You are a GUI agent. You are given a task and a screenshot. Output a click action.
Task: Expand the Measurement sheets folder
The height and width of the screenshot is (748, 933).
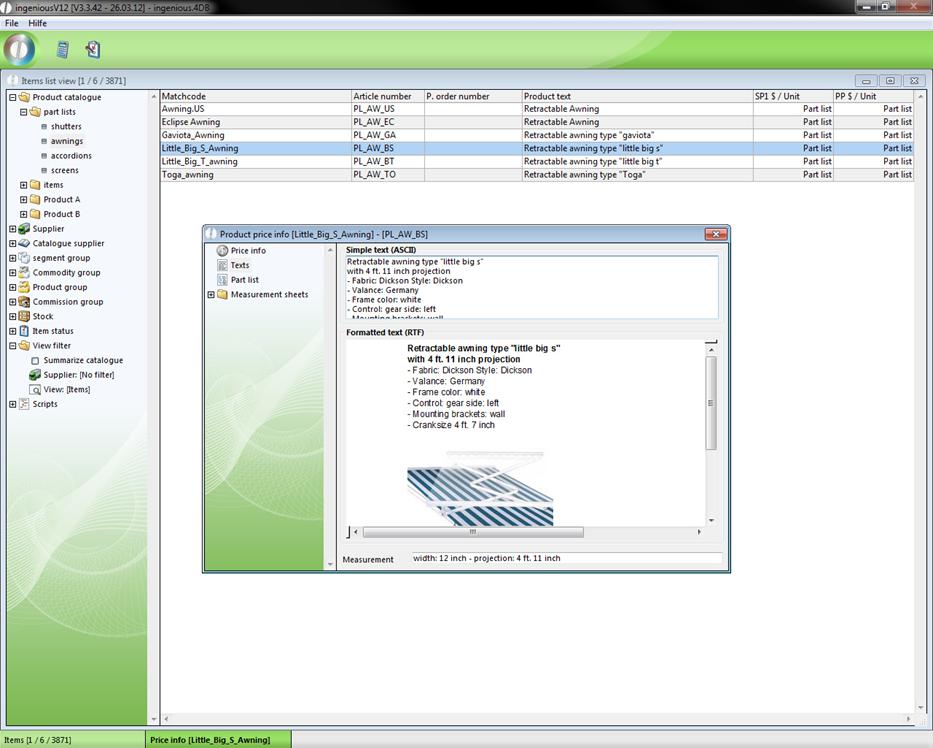click(x=211, y=295)
